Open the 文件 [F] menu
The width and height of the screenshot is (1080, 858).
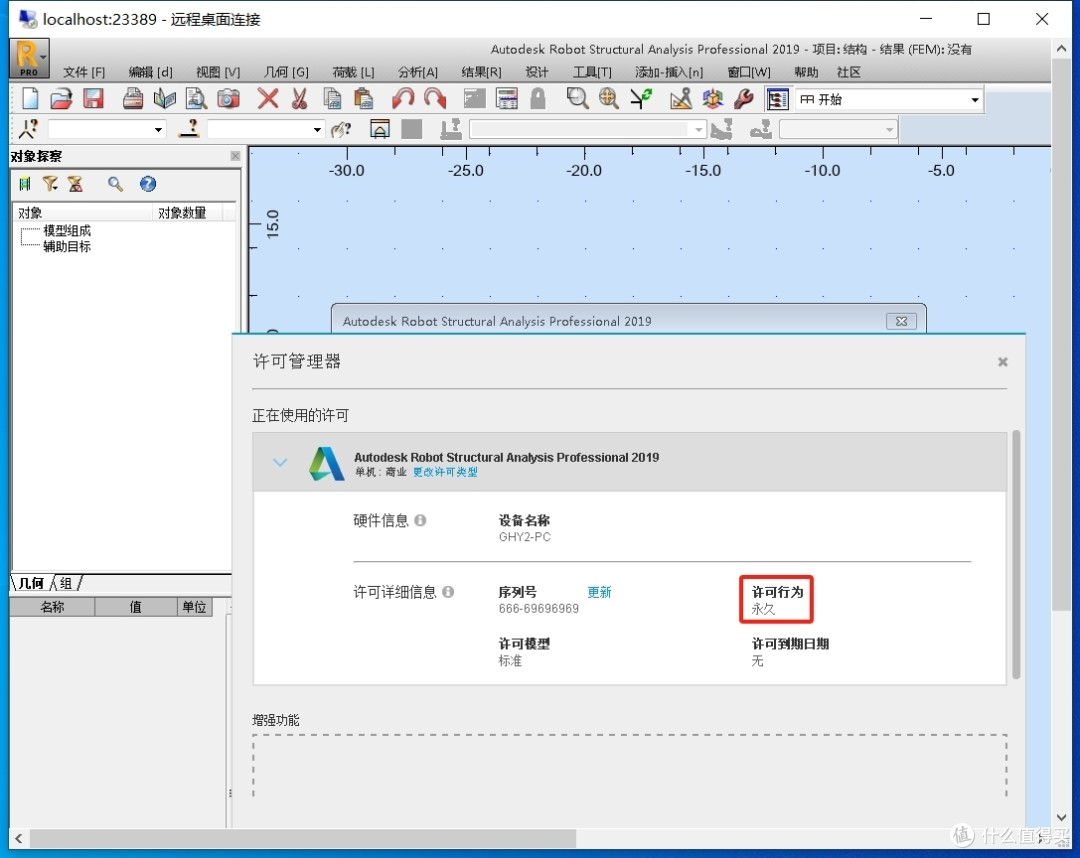[83, 72]
